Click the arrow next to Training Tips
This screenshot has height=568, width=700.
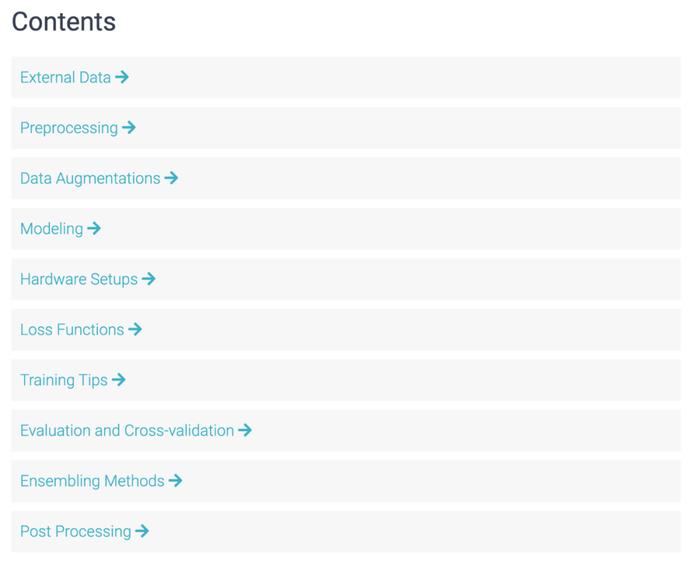(118, 380)
